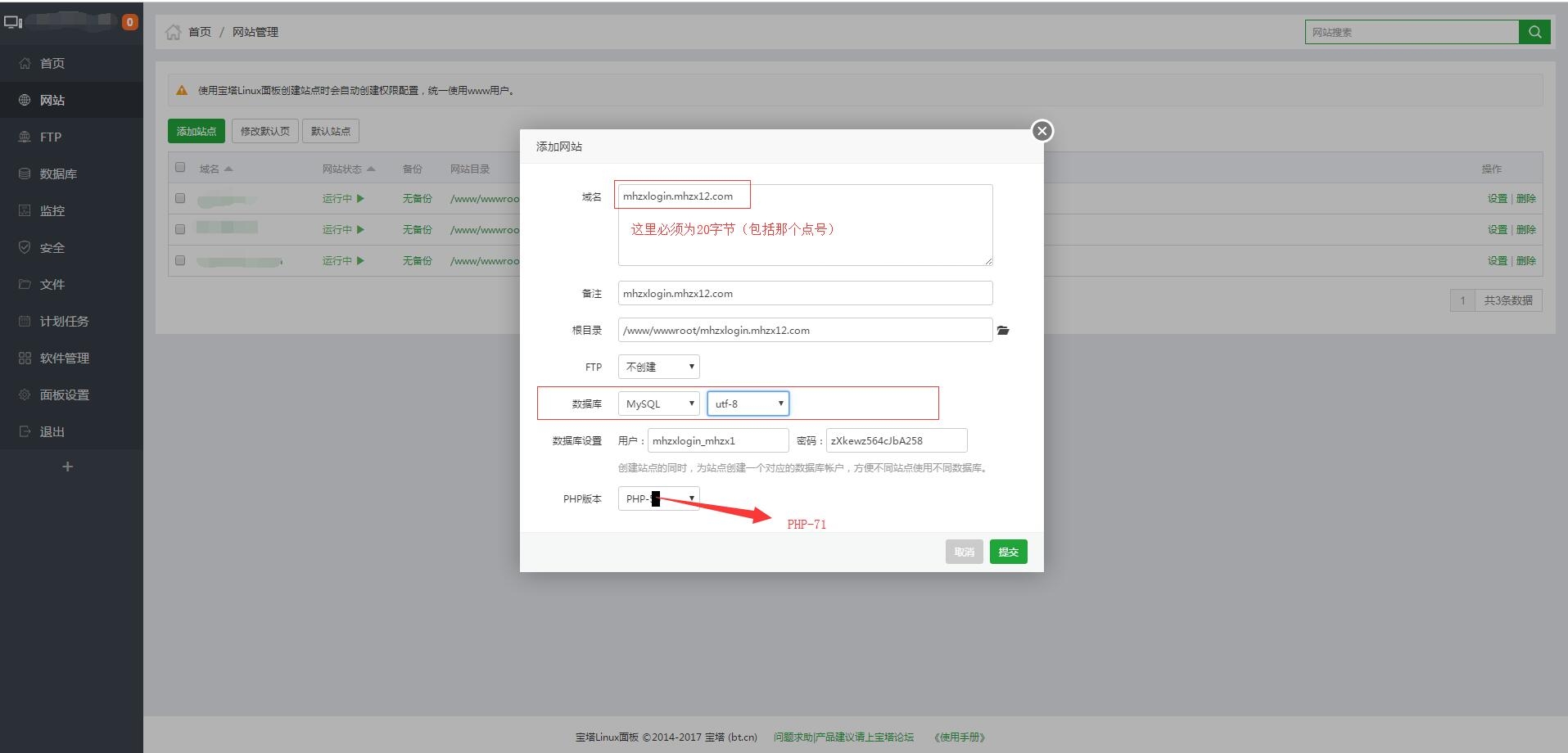Click the database 密码 input field

click(897, 440)
